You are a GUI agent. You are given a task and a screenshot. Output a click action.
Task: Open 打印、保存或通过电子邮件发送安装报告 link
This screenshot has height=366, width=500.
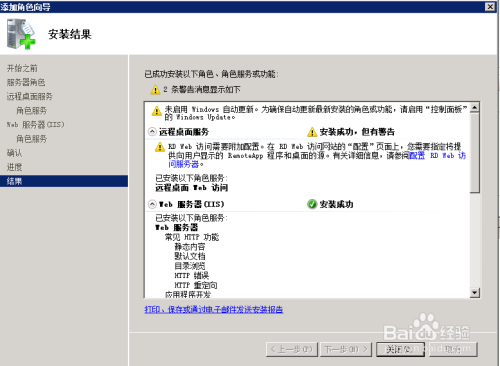coord(214,309)
